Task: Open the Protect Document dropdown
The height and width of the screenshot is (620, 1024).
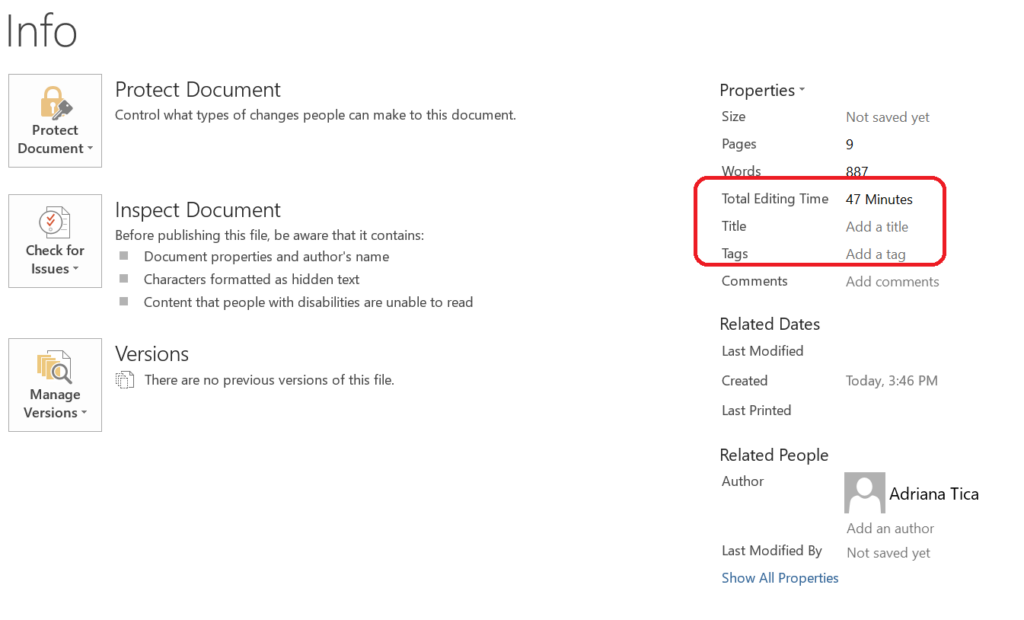Action: tap(55, 148)
